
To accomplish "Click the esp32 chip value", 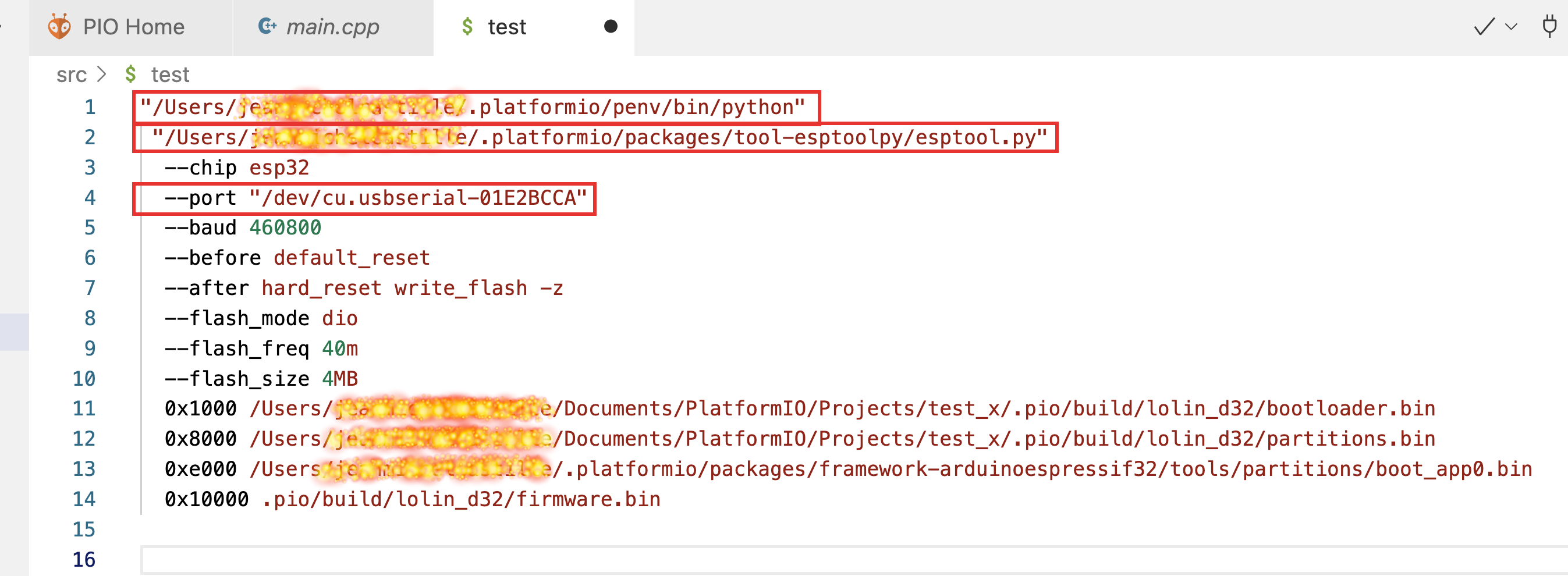I will (279, 168).
